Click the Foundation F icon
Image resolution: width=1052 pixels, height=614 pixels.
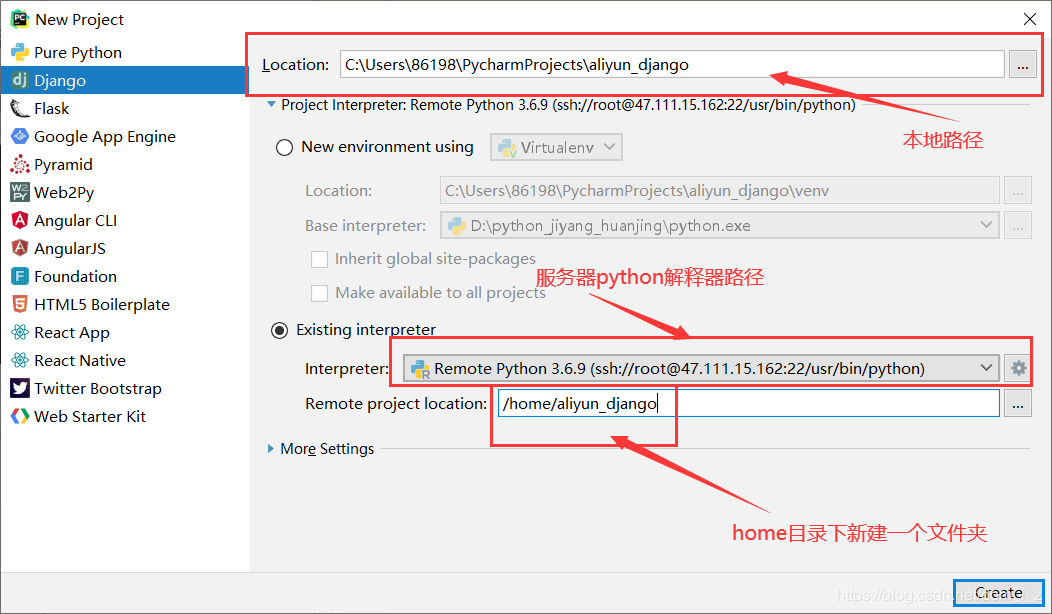coord(19,276)
